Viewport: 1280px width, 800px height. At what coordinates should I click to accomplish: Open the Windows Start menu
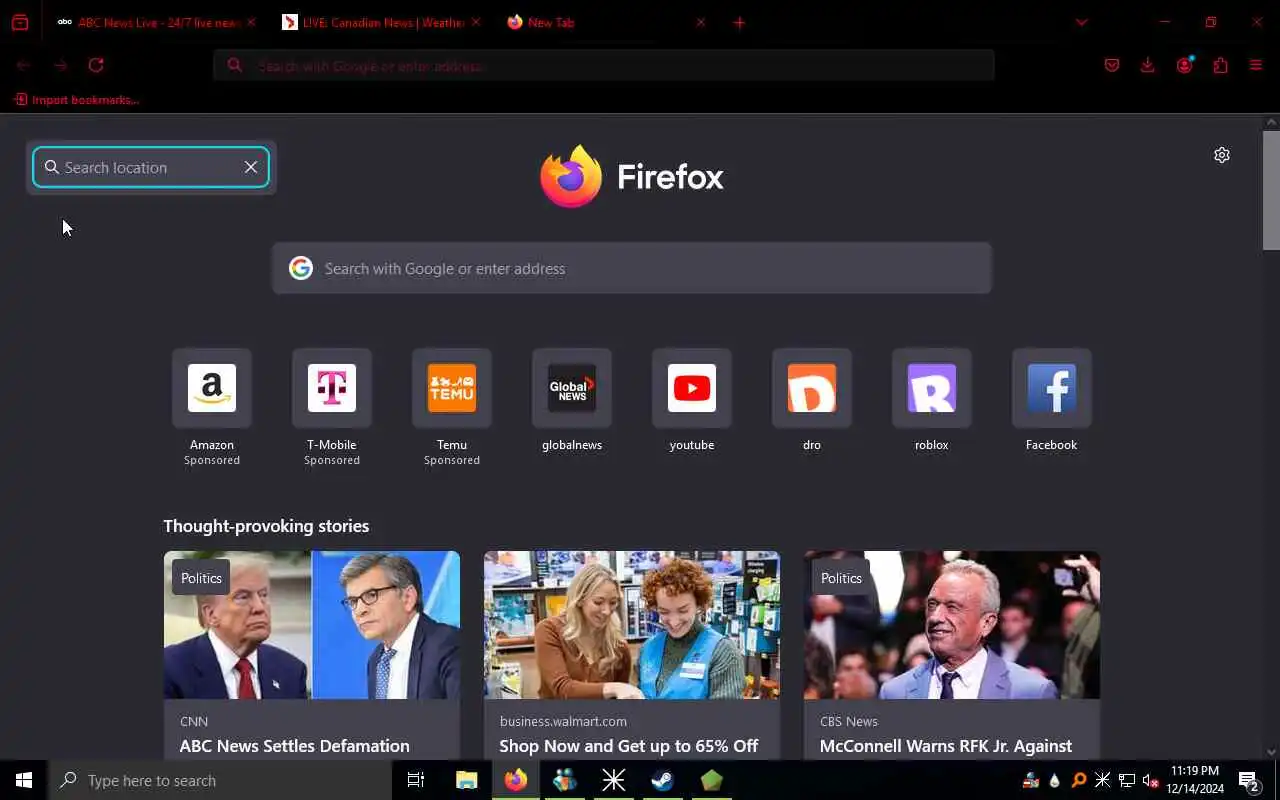coord(24,780)
